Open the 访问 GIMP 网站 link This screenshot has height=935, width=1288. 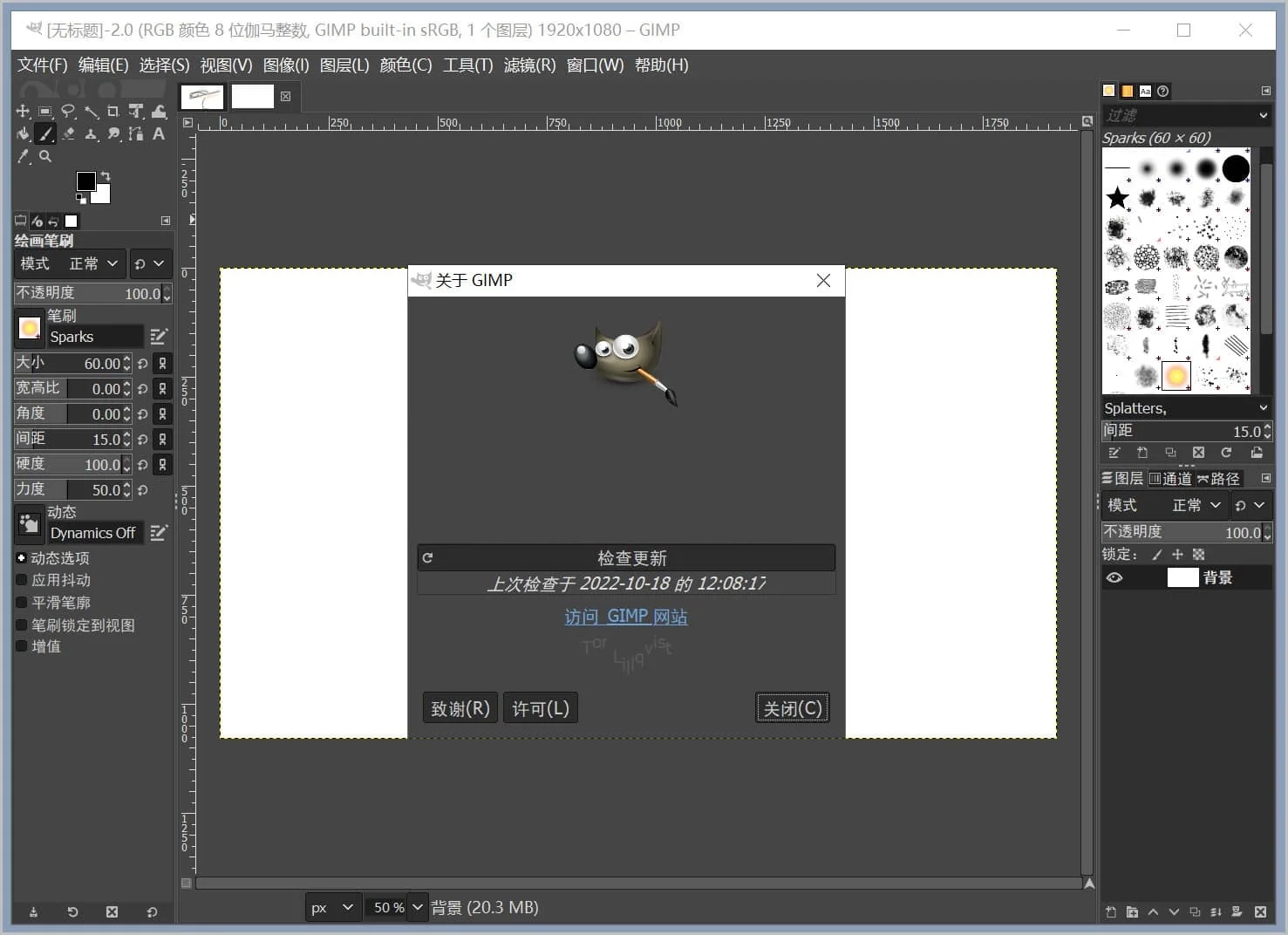(x=626, y=617)
